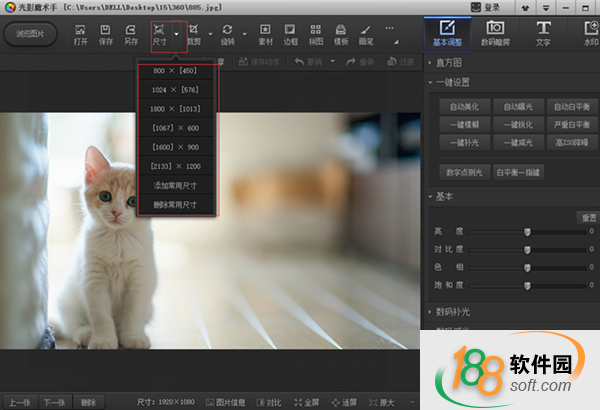Click the 白平衡一指键 button
Screen dimensions: 600x410
click(518, 173)
